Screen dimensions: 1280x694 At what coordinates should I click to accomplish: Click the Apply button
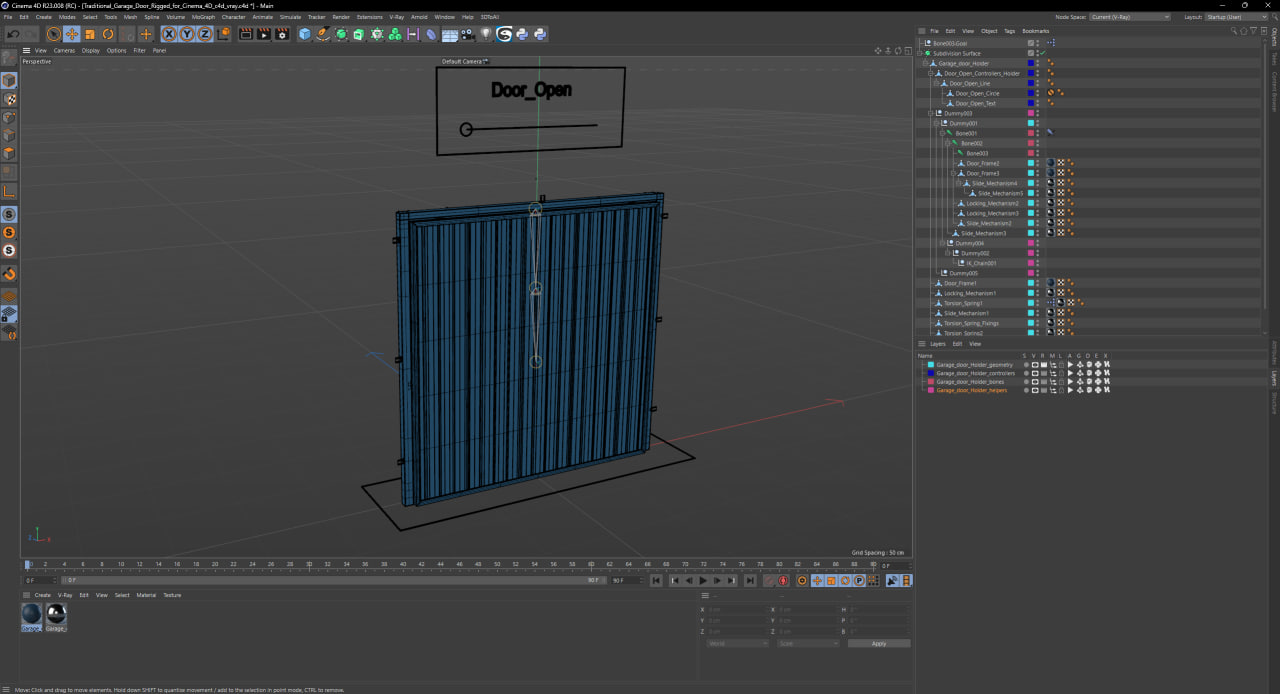879,643
